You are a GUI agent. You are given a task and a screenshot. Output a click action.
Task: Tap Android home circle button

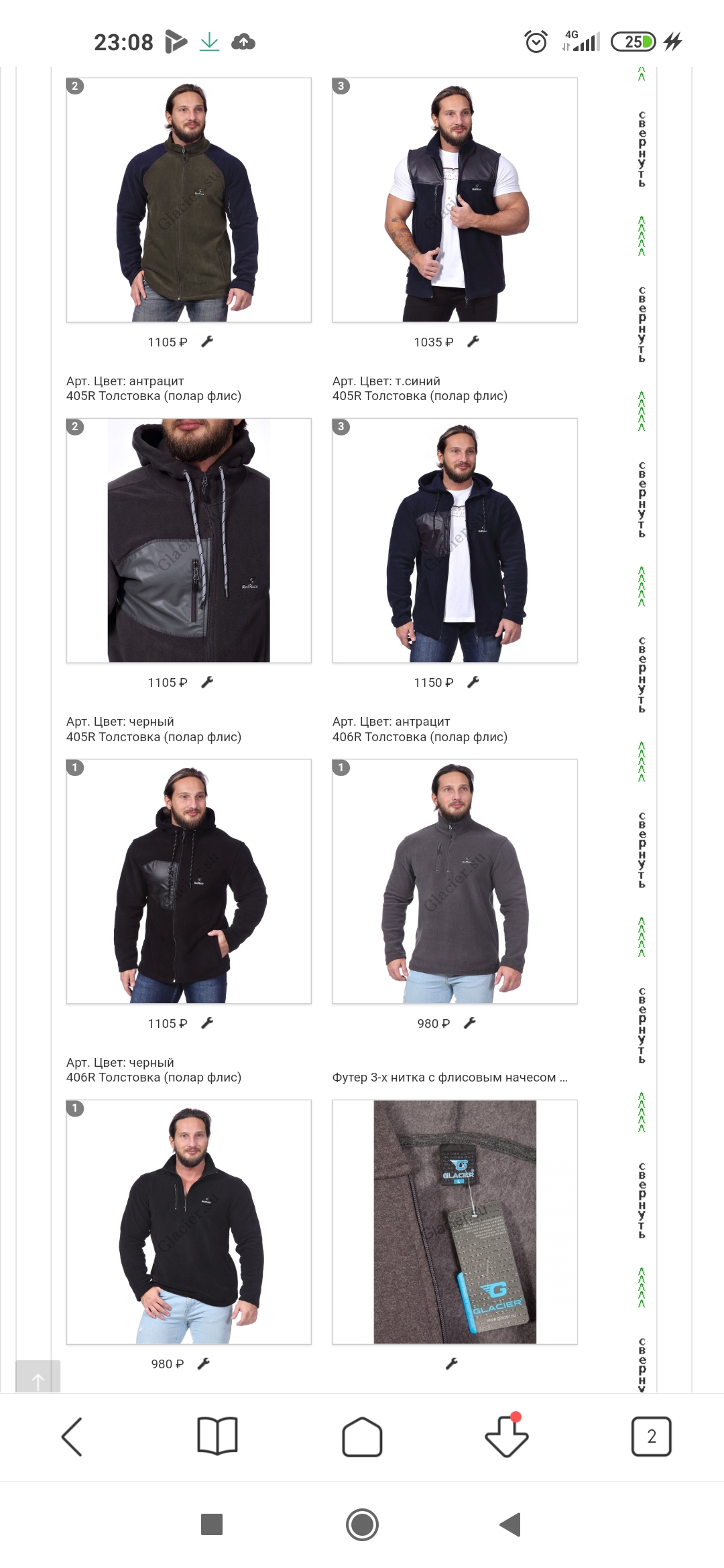click(362, 1524)
